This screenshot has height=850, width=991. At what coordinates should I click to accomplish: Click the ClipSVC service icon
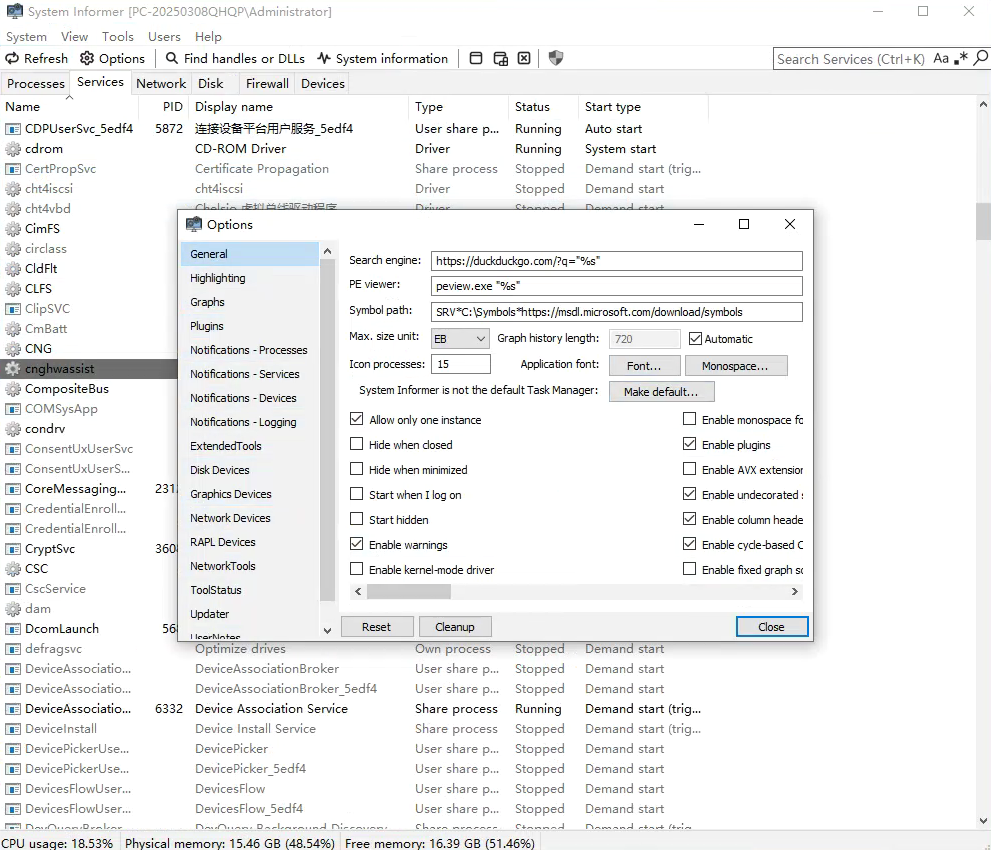(x=13, y=309)
